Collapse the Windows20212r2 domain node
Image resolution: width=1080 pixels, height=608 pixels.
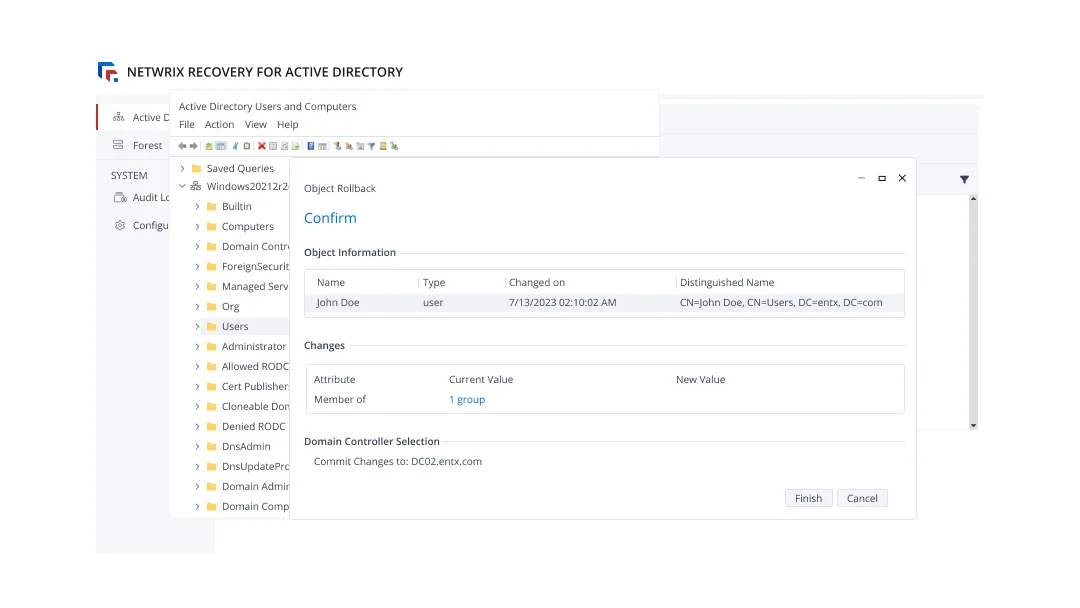182,186
